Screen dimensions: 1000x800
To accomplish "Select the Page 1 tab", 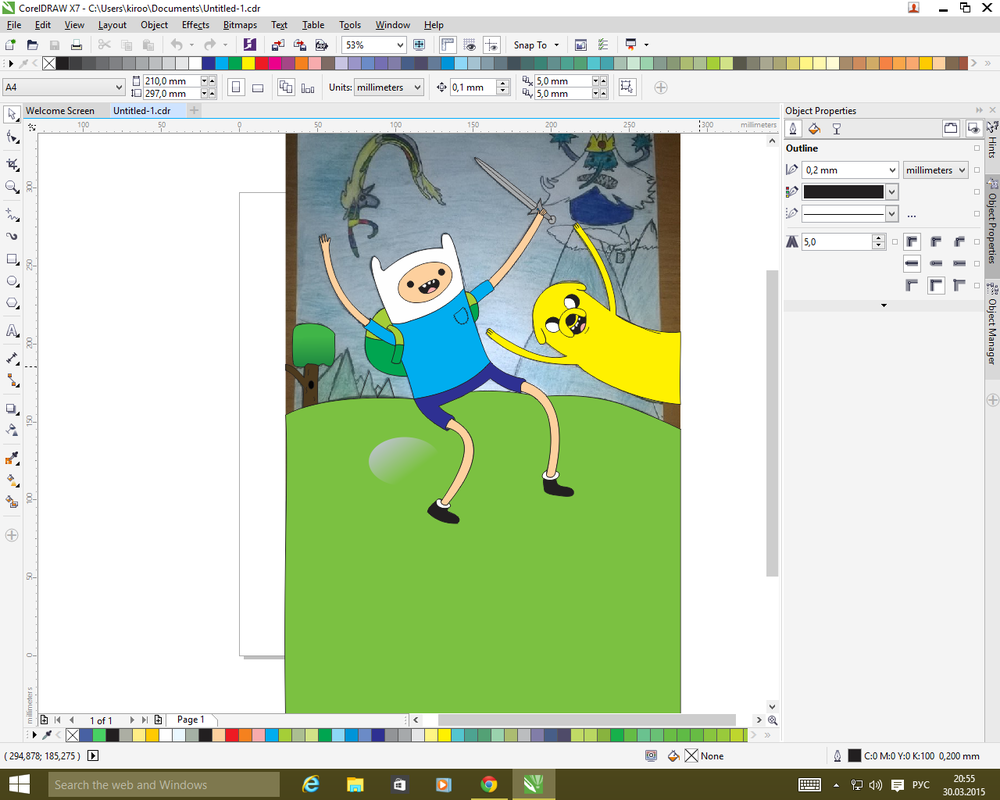I will [191, 720].
